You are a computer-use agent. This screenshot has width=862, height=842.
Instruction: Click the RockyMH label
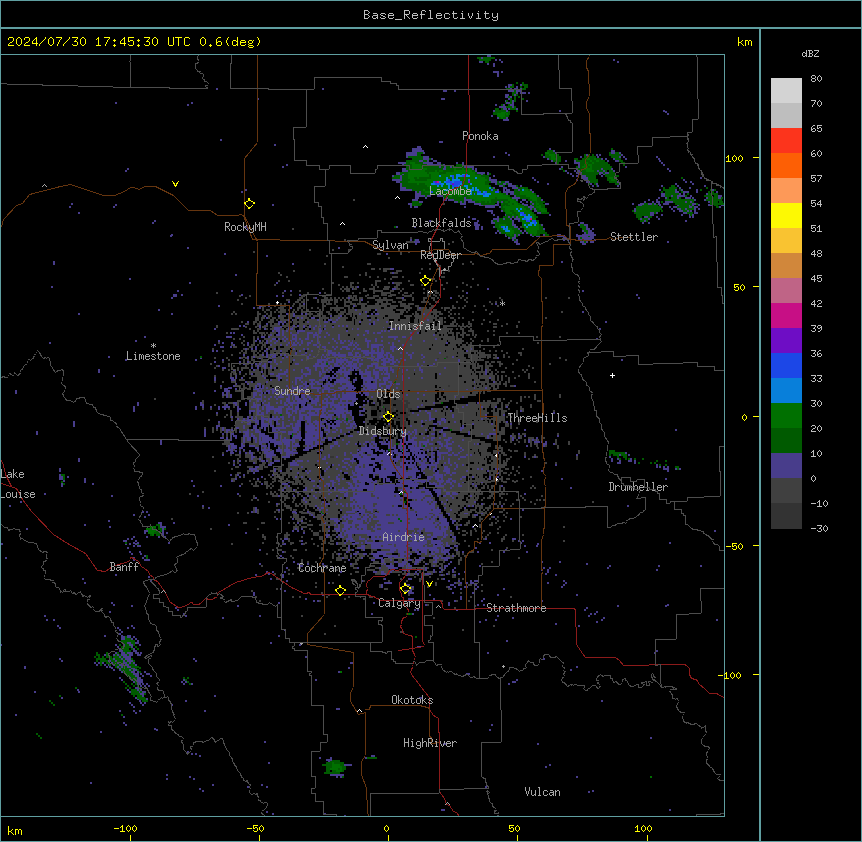[x=245, y=227]
